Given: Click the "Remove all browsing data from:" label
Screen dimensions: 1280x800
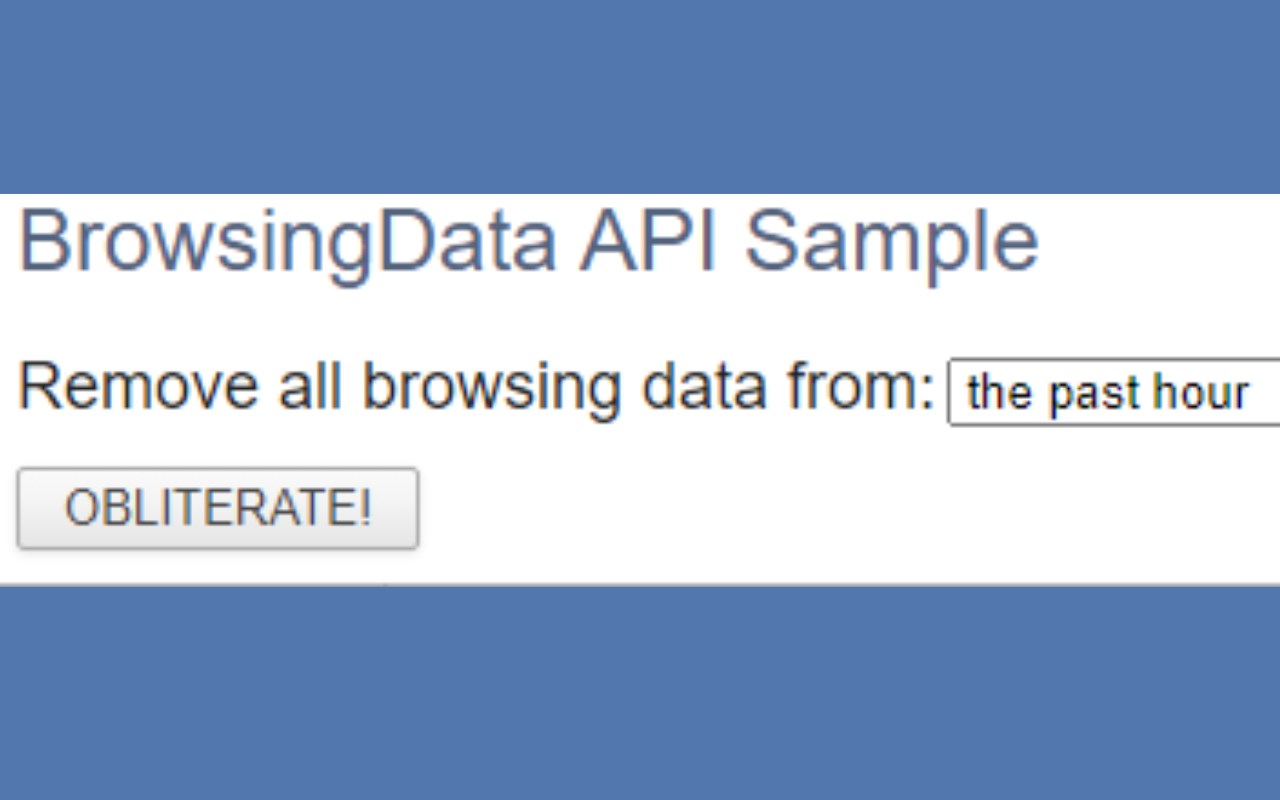Looking at the screenshot, I should [x=476, y=386].
